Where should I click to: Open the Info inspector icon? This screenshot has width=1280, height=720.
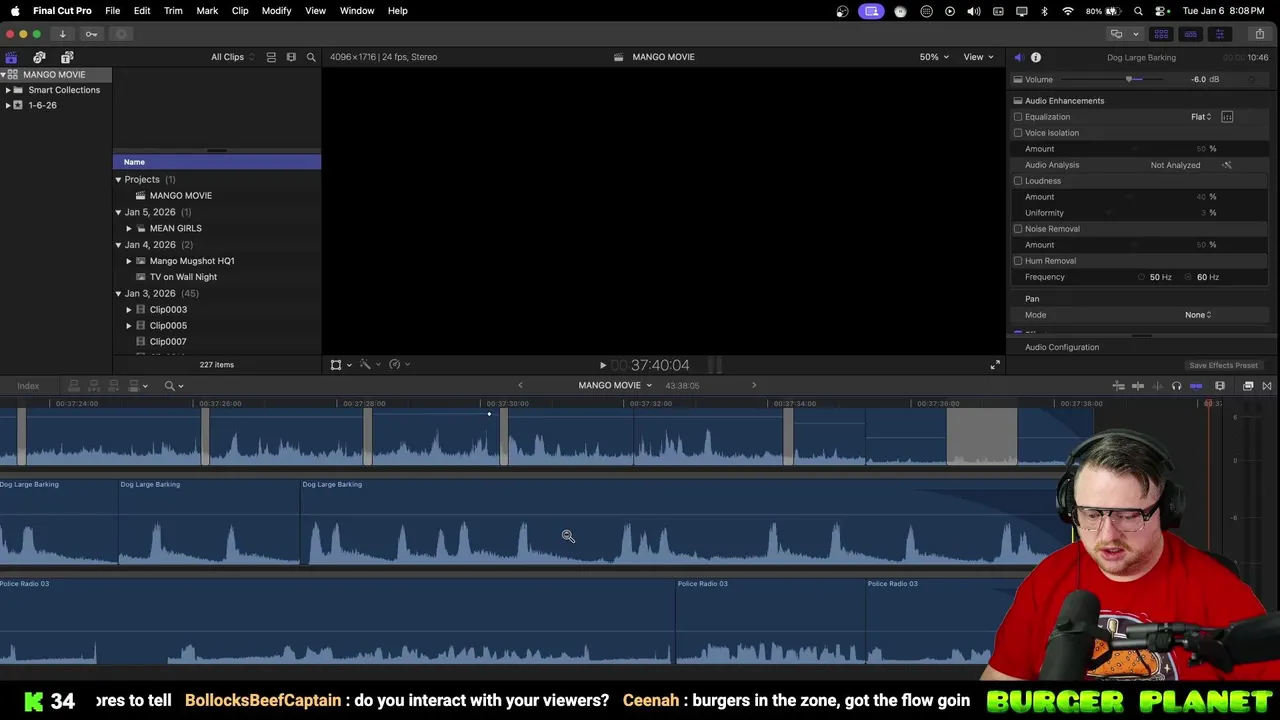[x=1036, y=57]
